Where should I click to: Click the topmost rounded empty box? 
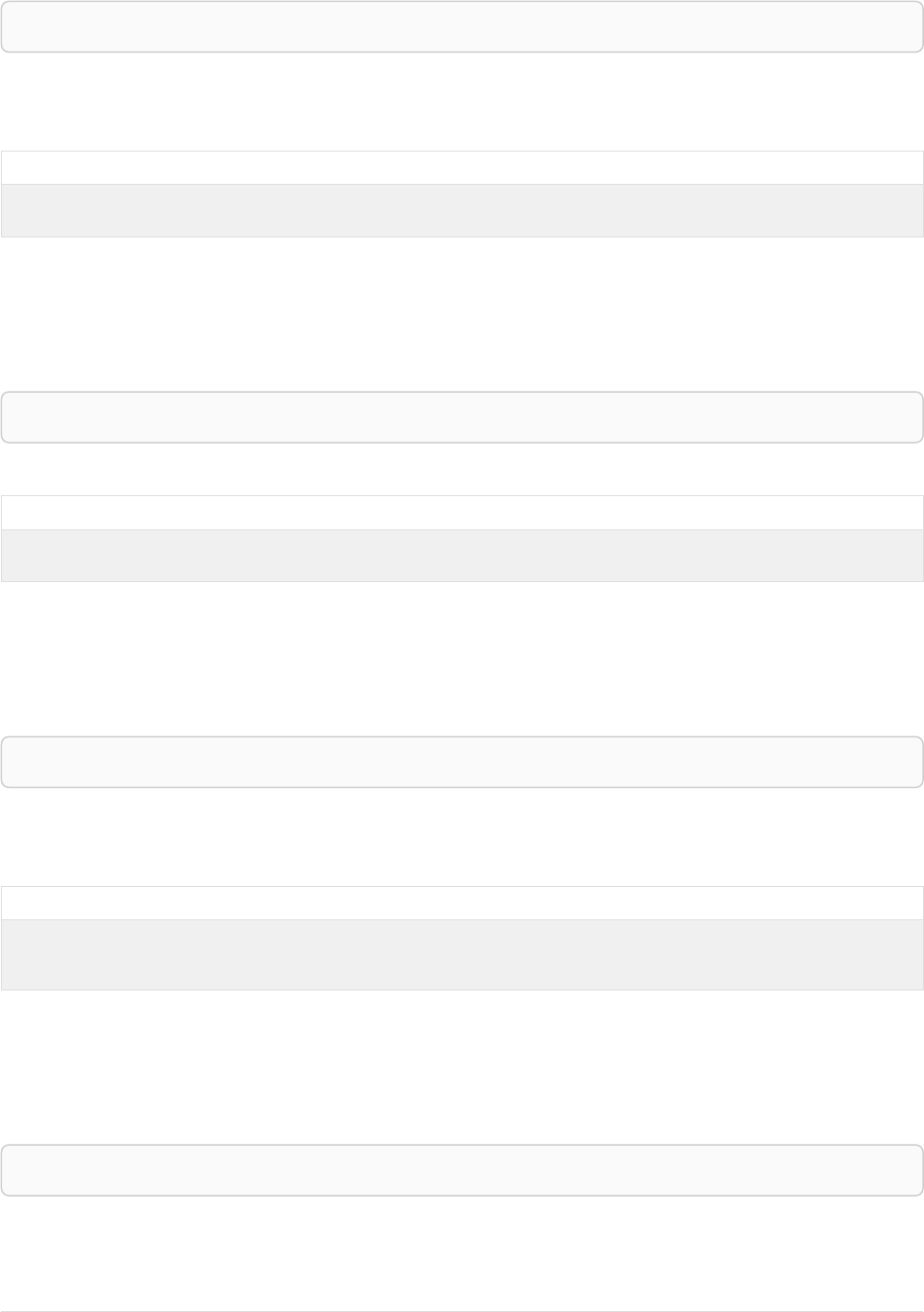coord(462,26)
